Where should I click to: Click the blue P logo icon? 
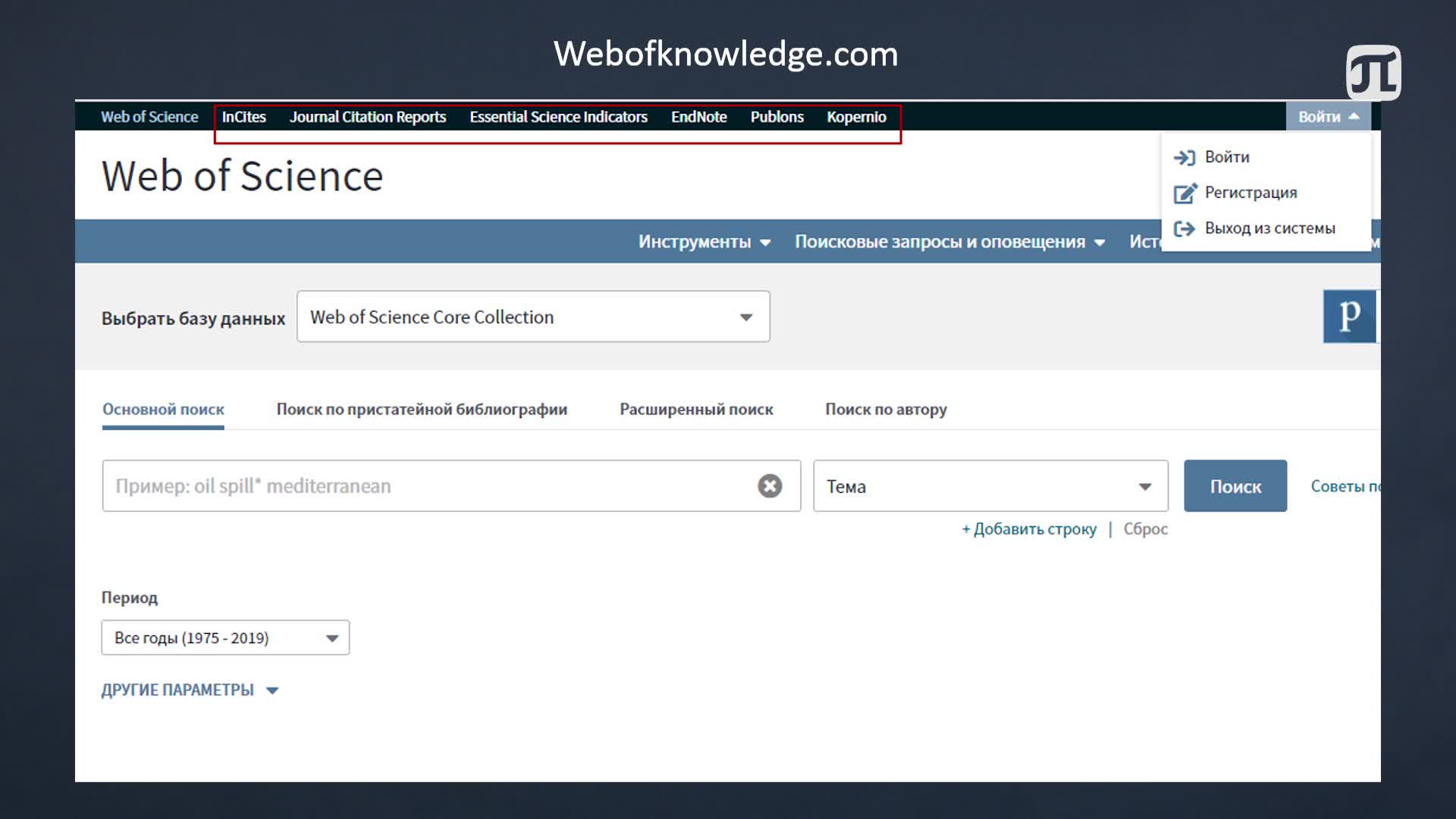coord(1350,316)
